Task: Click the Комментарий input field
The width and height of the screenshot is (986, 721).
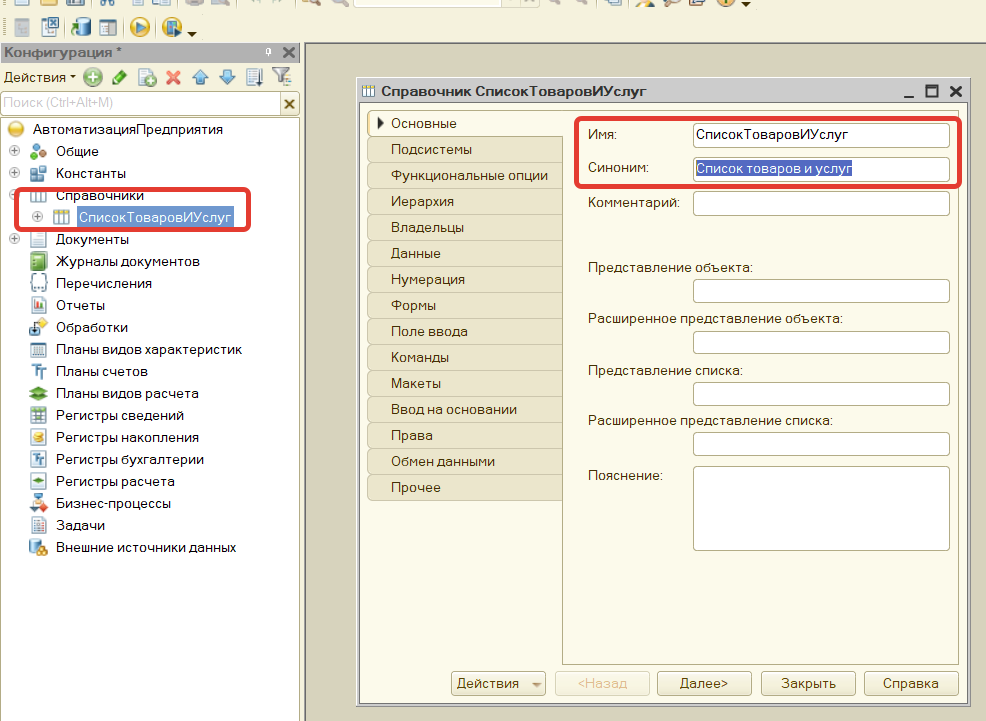Action: click(821, 203)
